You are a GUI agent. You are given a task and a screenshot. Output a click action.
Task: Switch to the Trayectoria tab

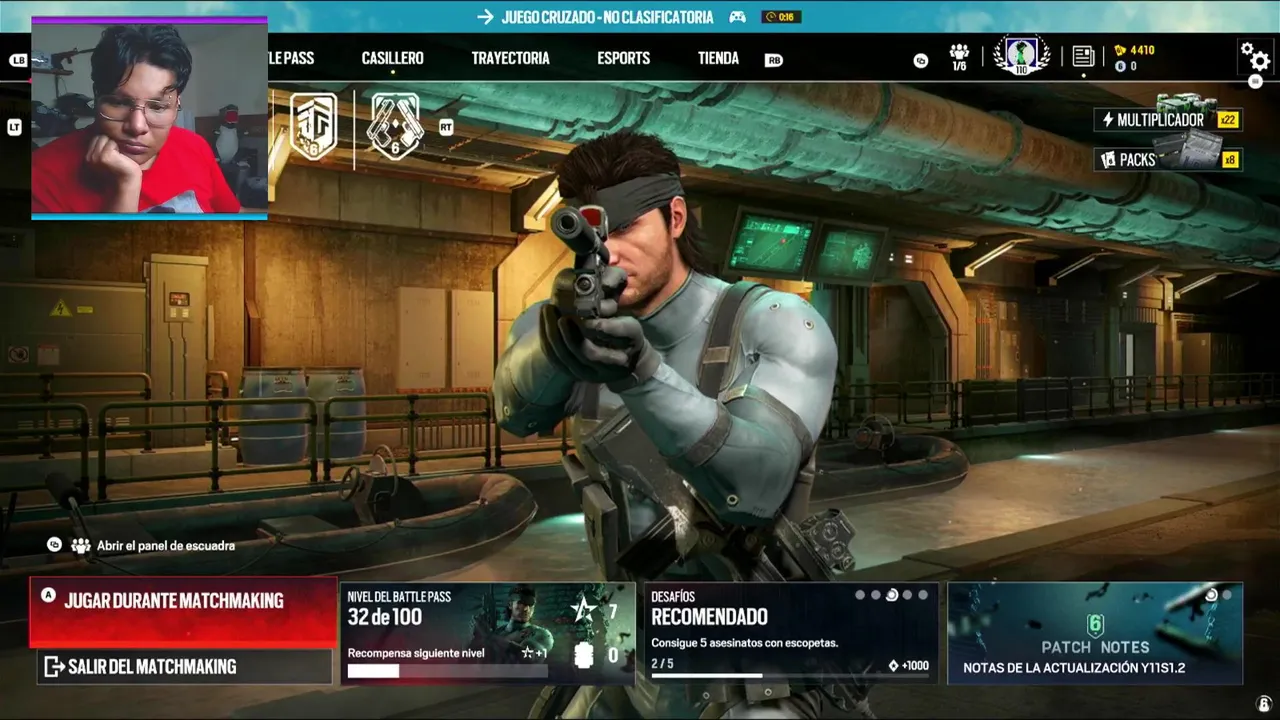click(510, 58)
